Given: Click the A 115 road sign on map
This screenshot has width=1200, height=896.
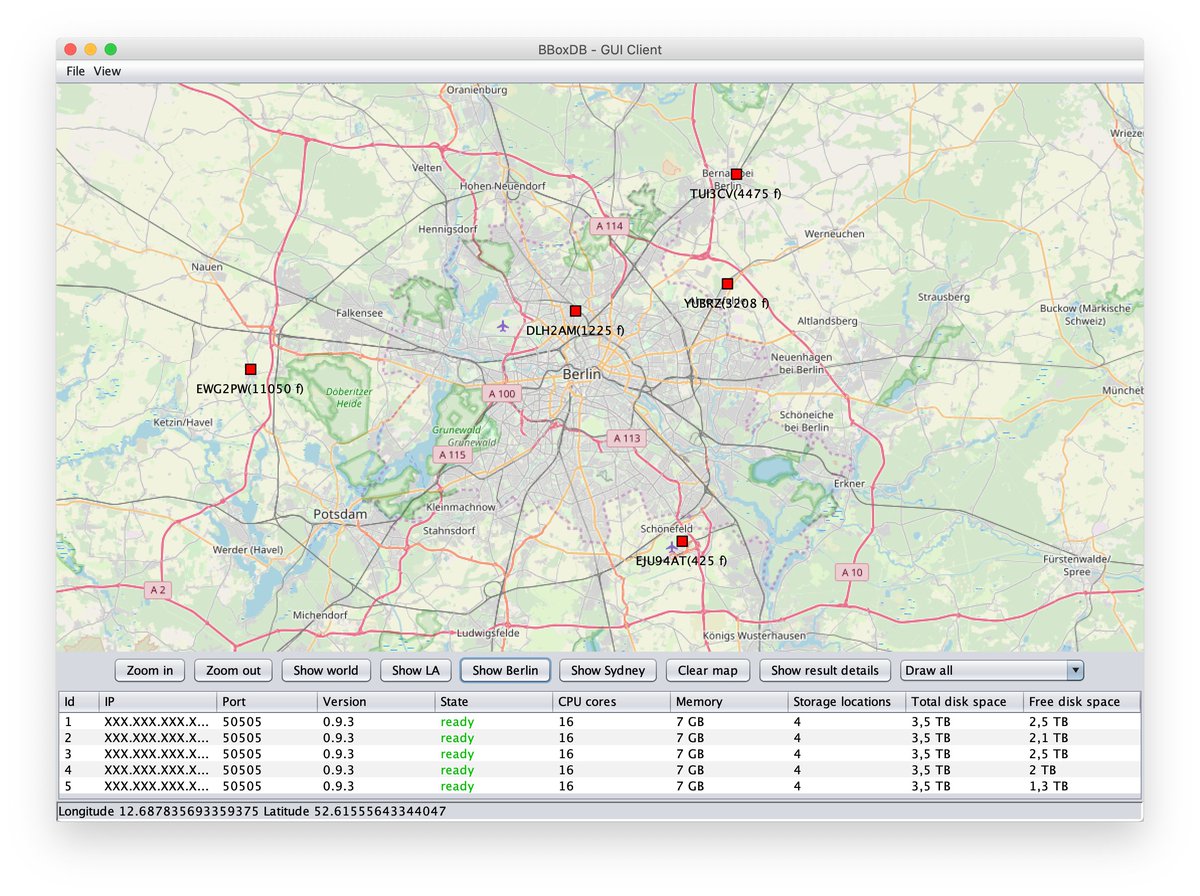Looking at the screenshot, I should [452, 454].
